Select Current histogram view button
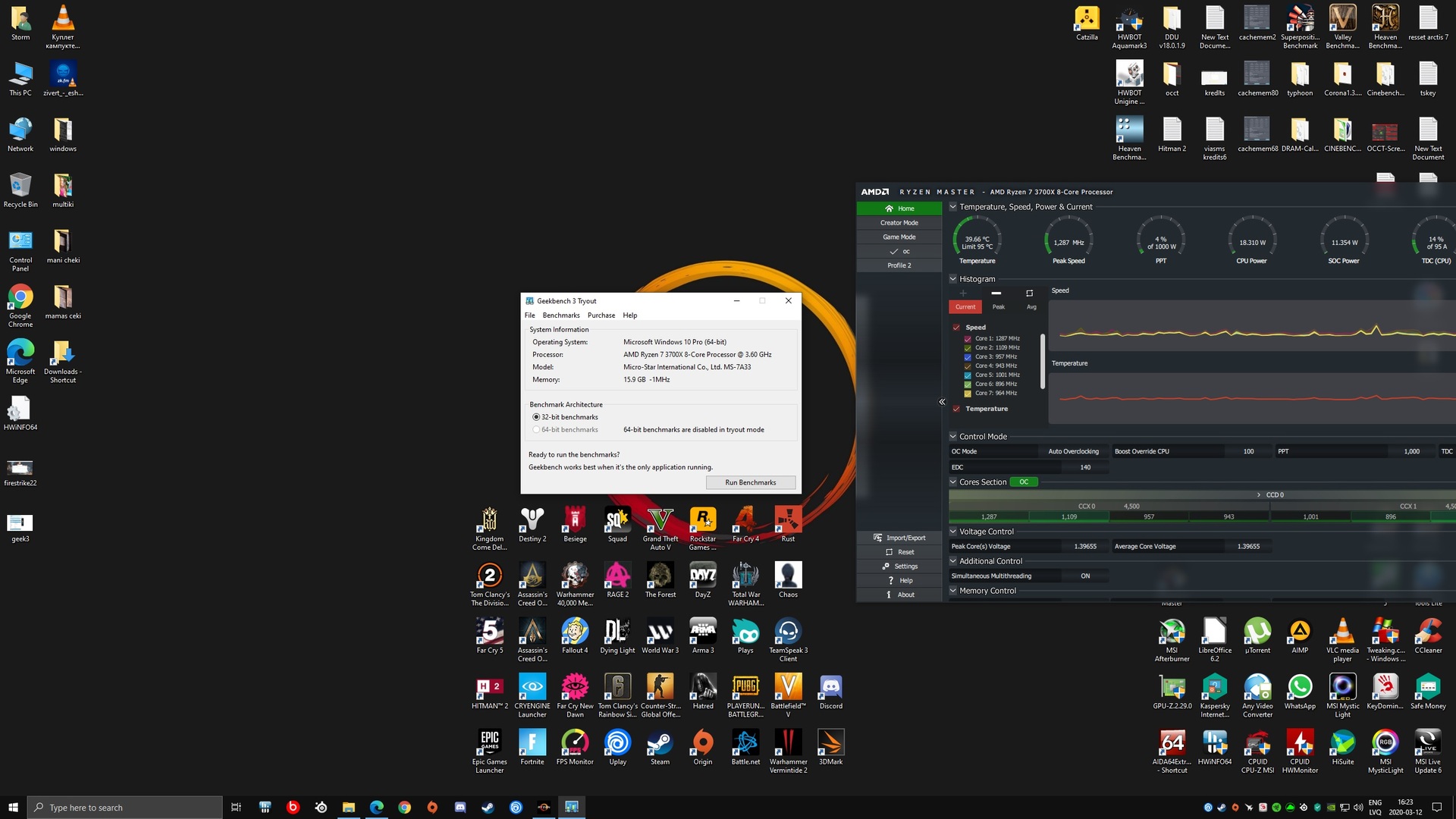The image size is (1456, 819). pyautogui.click(x=965, y=307)
